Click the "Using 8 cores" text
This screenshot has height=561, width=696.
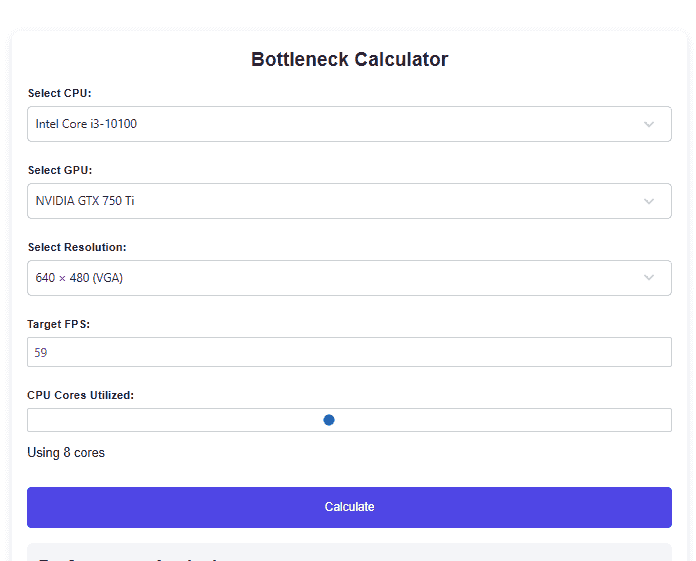[x=66, y=452]
